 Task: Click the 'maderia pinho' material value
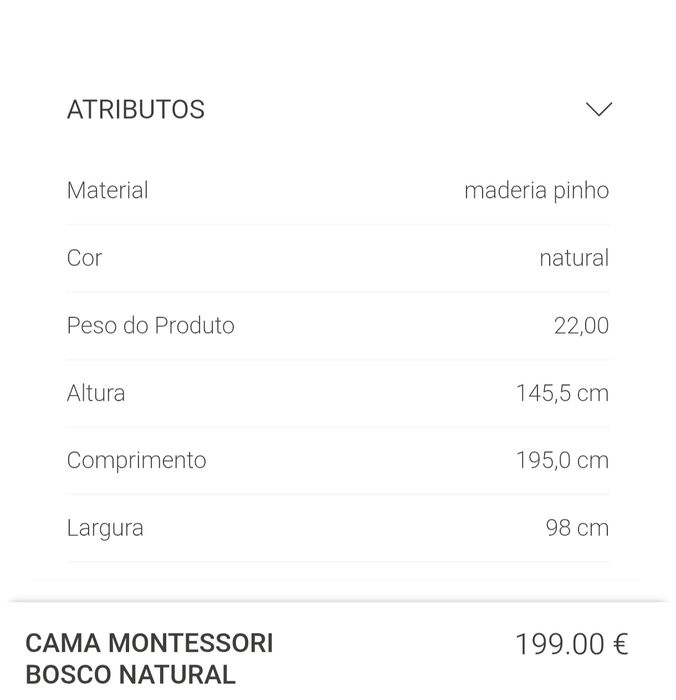pos(536,190)
